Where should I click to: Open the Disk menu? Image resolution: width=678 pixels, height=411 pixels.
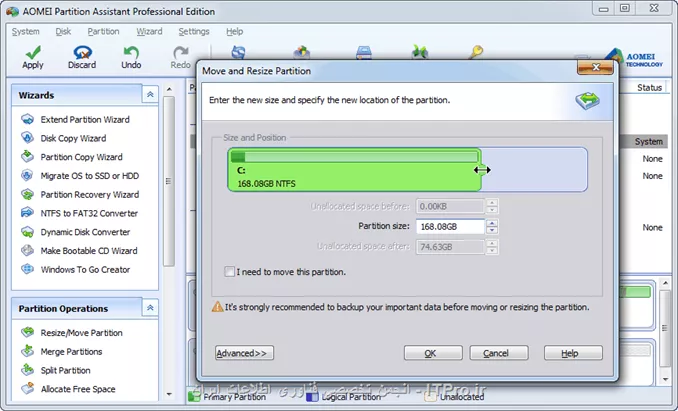(63, 32)
